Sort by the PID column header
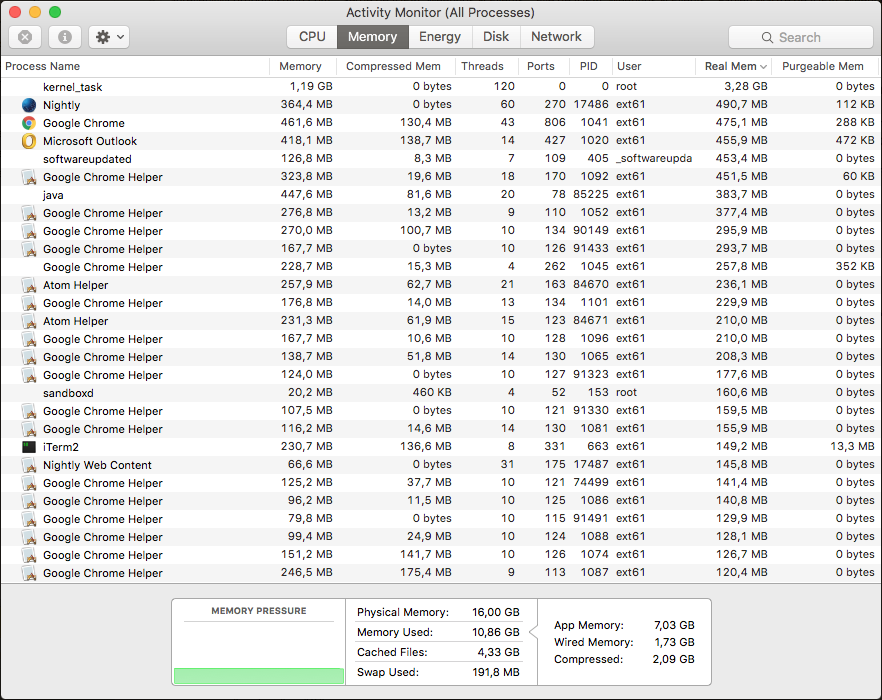882x700 pixels. pos(590,66)
